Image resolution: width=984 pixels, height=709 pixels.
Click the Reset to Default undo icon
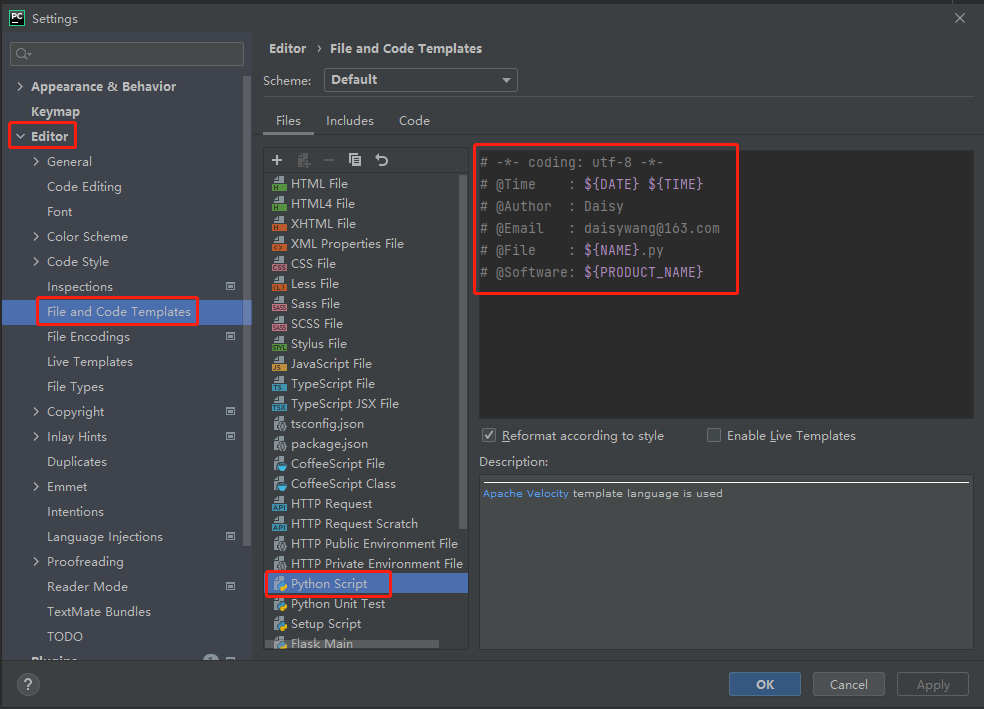click(382, 160)
